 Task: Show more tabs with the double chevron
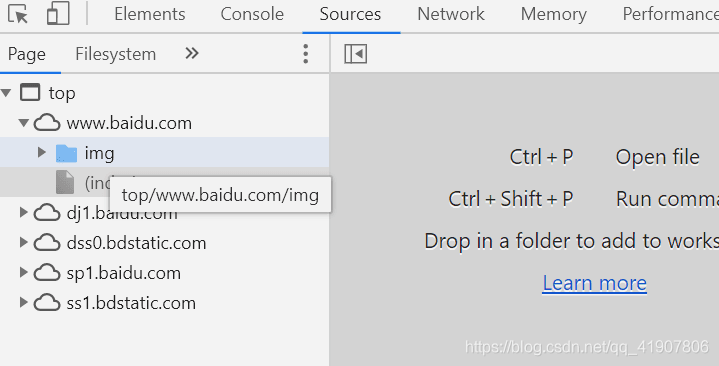pos(192,54)
